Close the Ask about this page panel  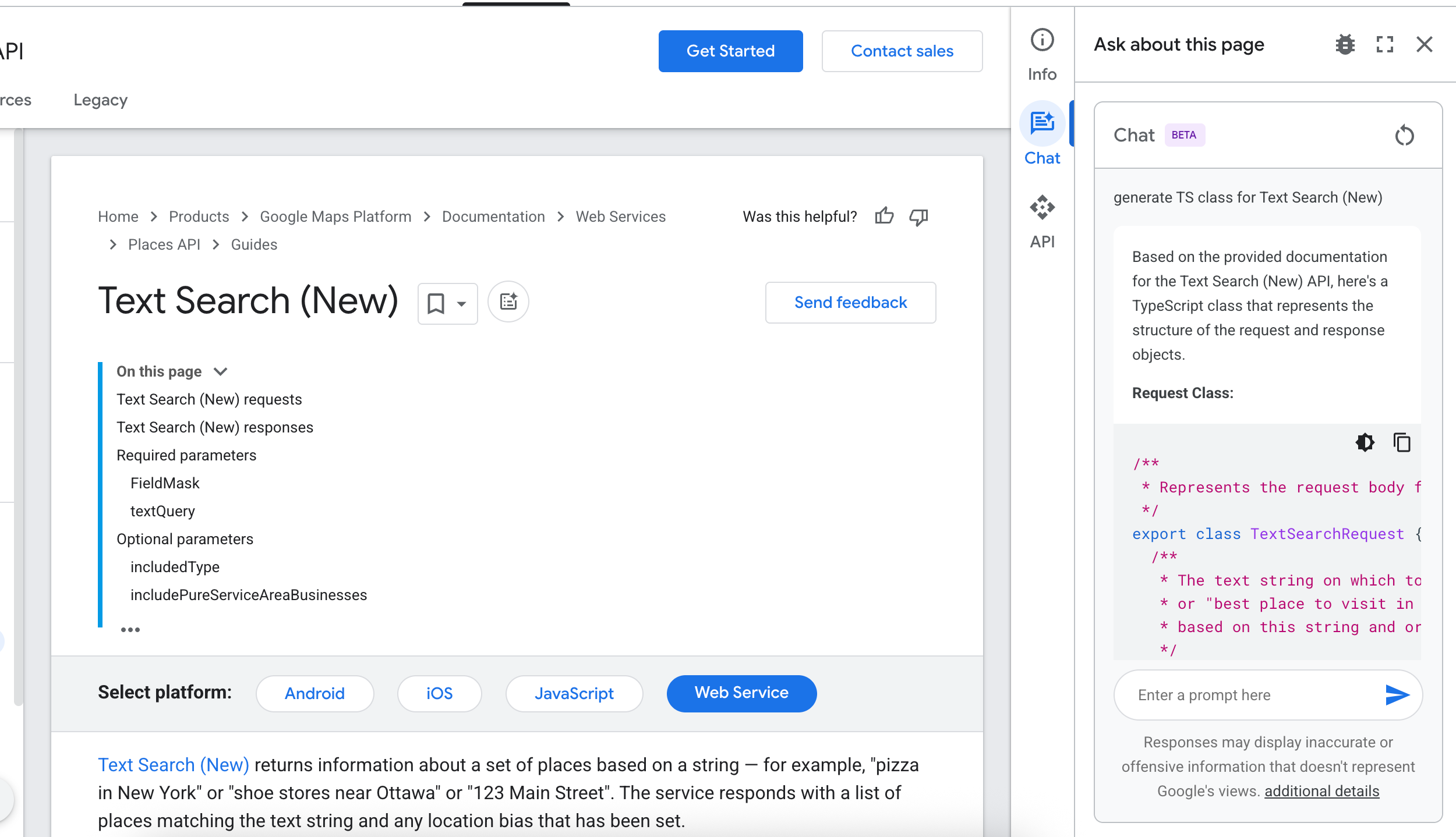point(1425,44)
